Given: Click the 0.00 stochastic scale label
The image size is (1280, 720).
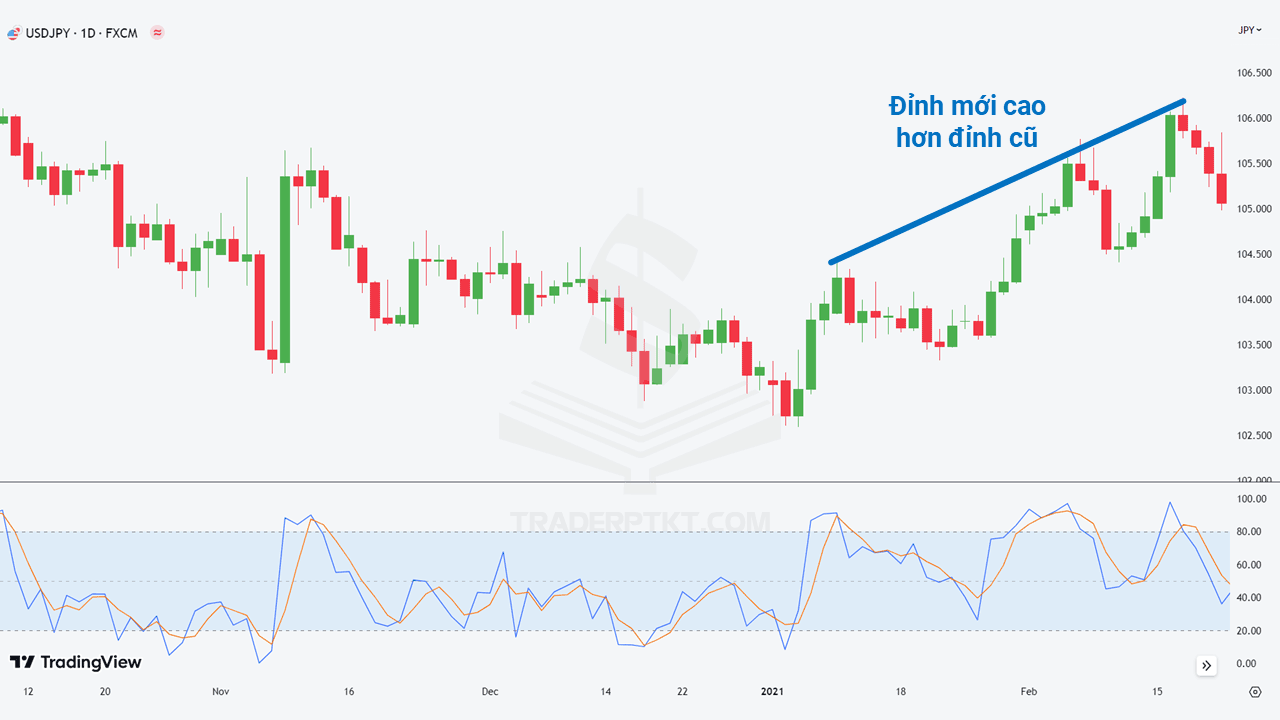Looking at the screenshot, I should click(x=1248, y=664).
